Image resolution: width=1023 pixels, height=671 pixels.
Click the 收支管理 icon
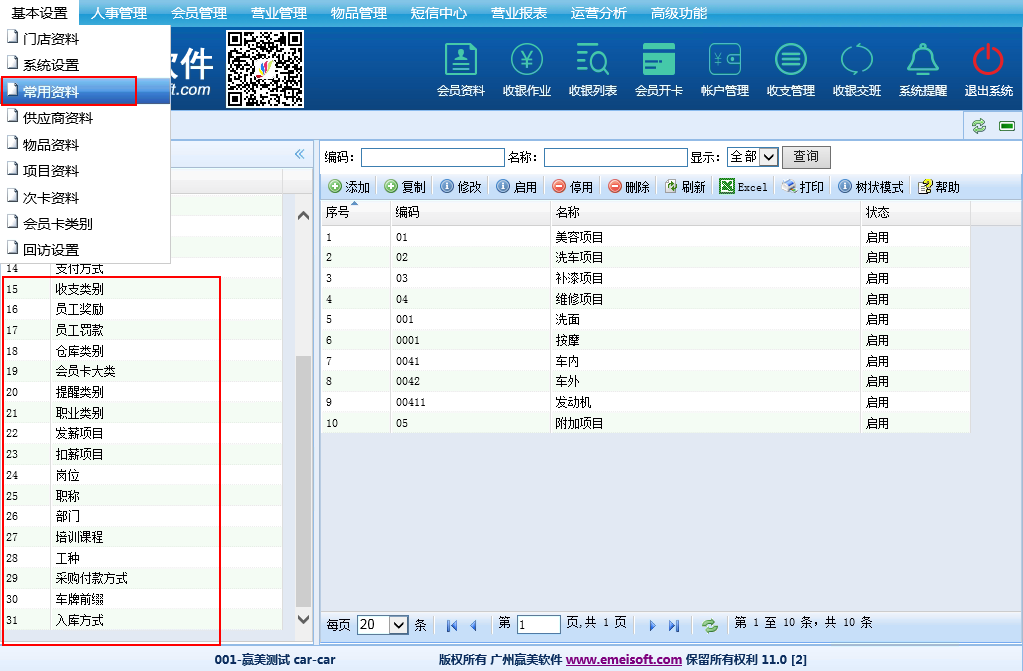click(791, 62)
